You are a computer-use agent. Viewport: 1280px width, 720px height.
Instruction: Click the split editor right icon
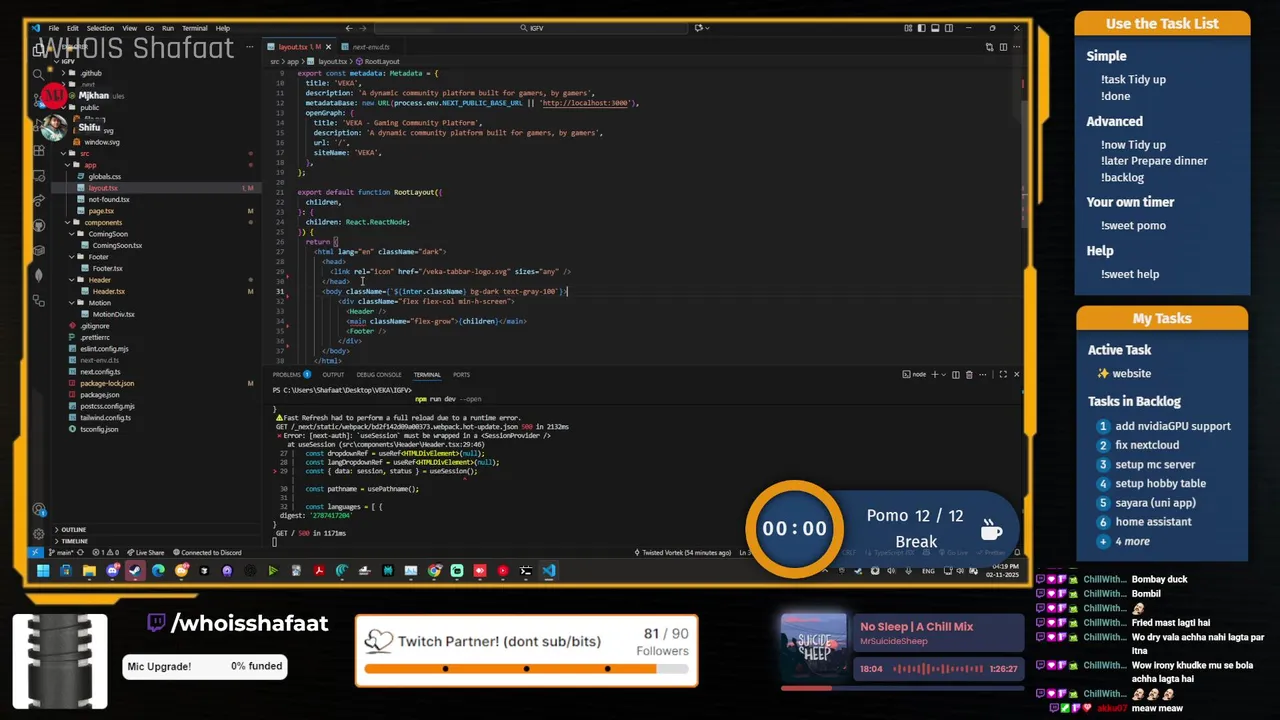(1003, 47)
